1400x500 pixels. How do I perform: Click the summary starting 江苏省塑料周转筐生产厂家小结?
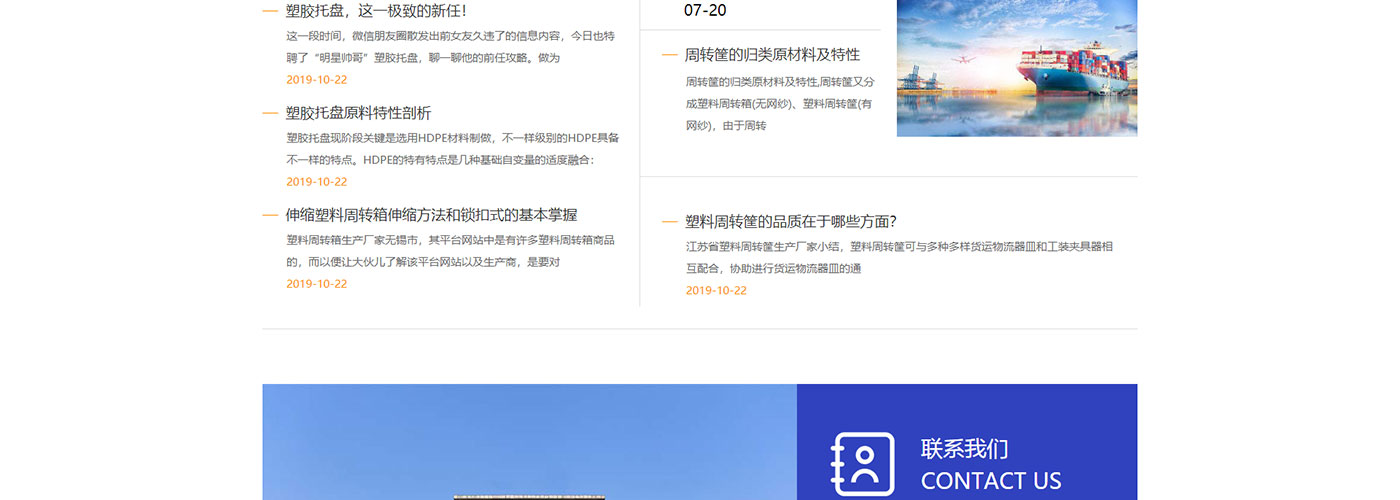[x=898, y=257]
